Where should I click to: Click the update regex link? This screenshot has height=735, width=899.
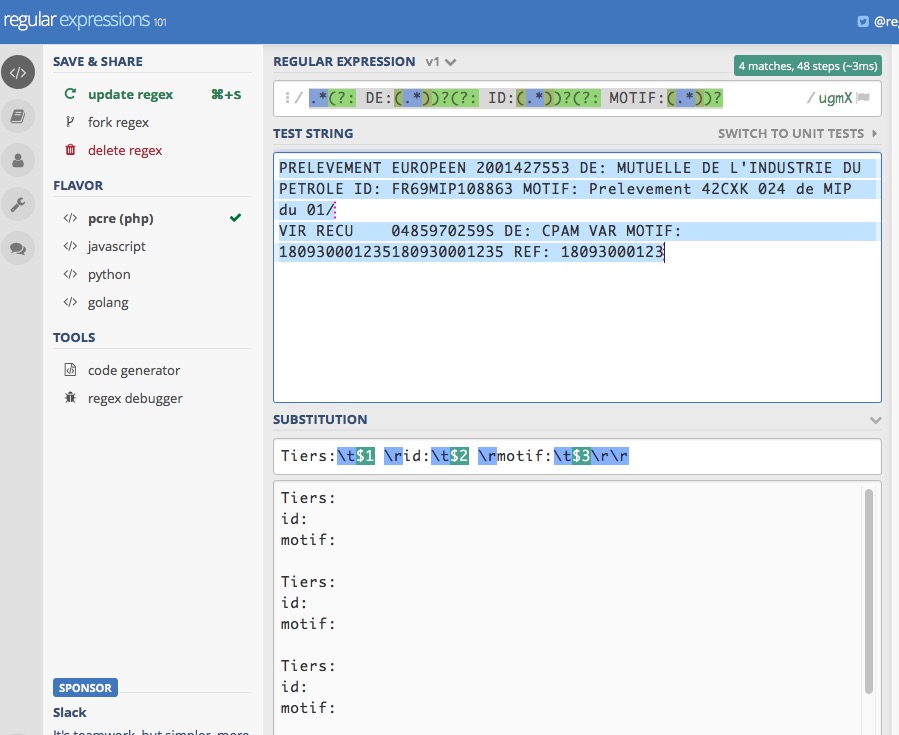click(130, 95)
